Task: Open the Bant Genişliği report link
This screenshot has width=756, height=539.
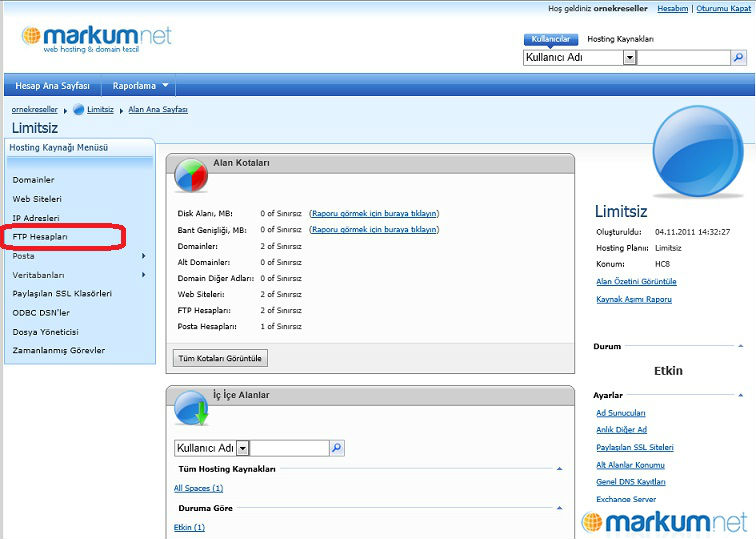Action: point(374,229)
